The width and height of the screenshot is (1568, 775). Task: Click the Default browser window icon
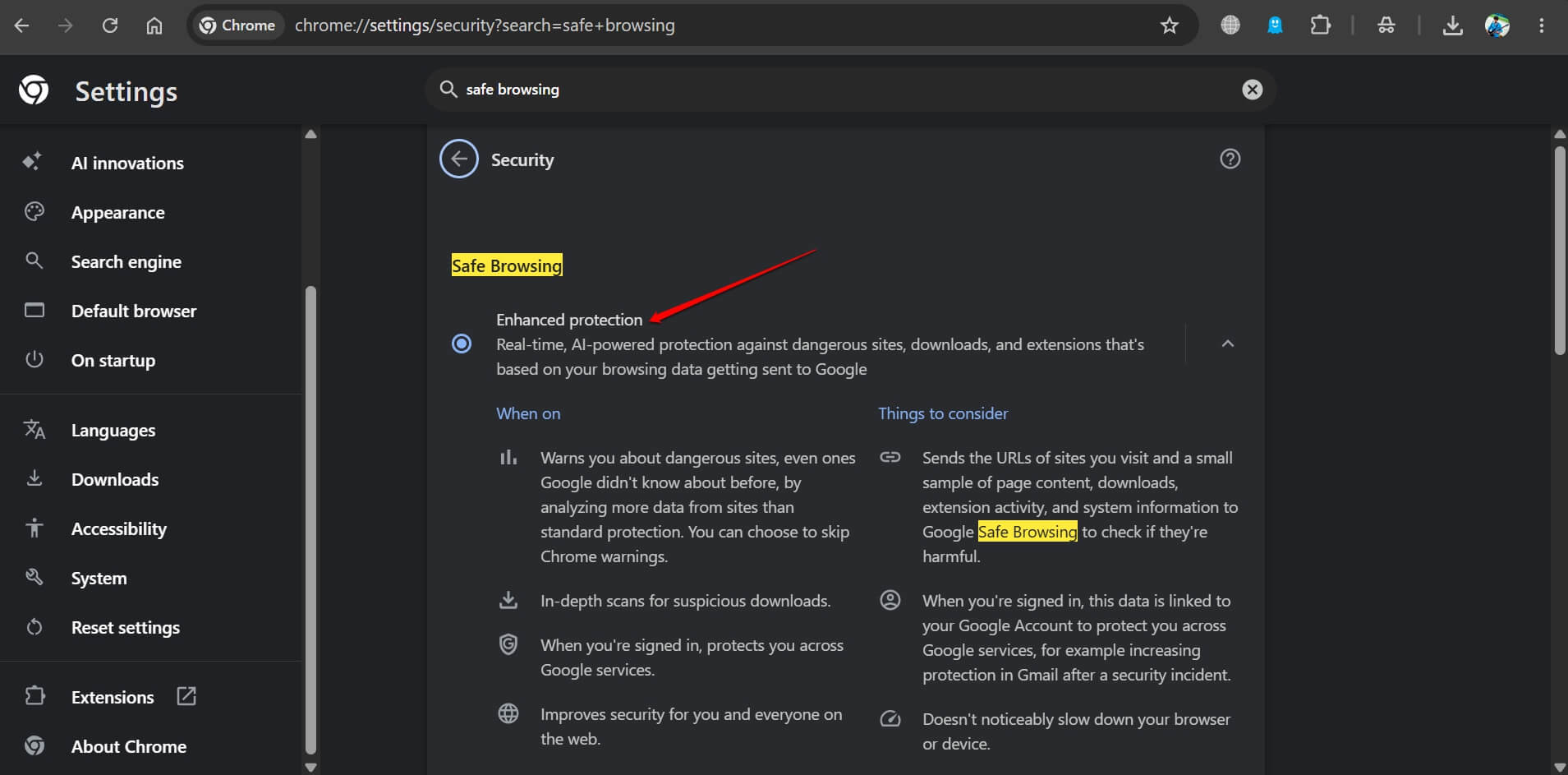pos(34,310)
